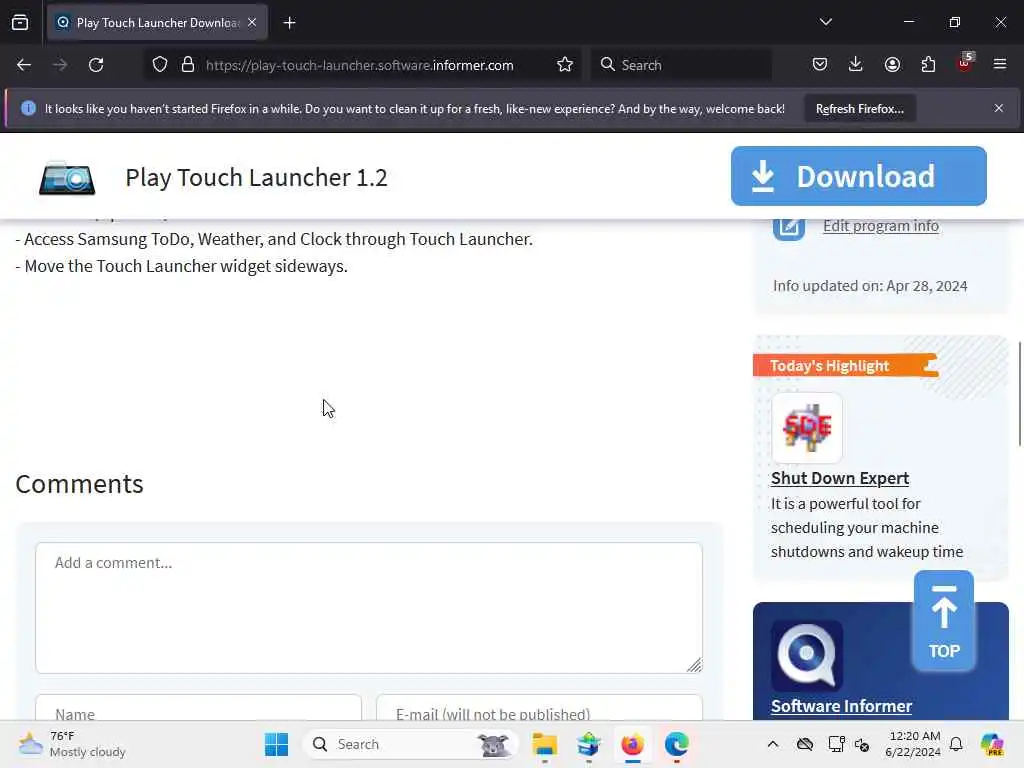Reload the current page
The width and height of the screenshot is (1024, 768).
tap(96, 65)
